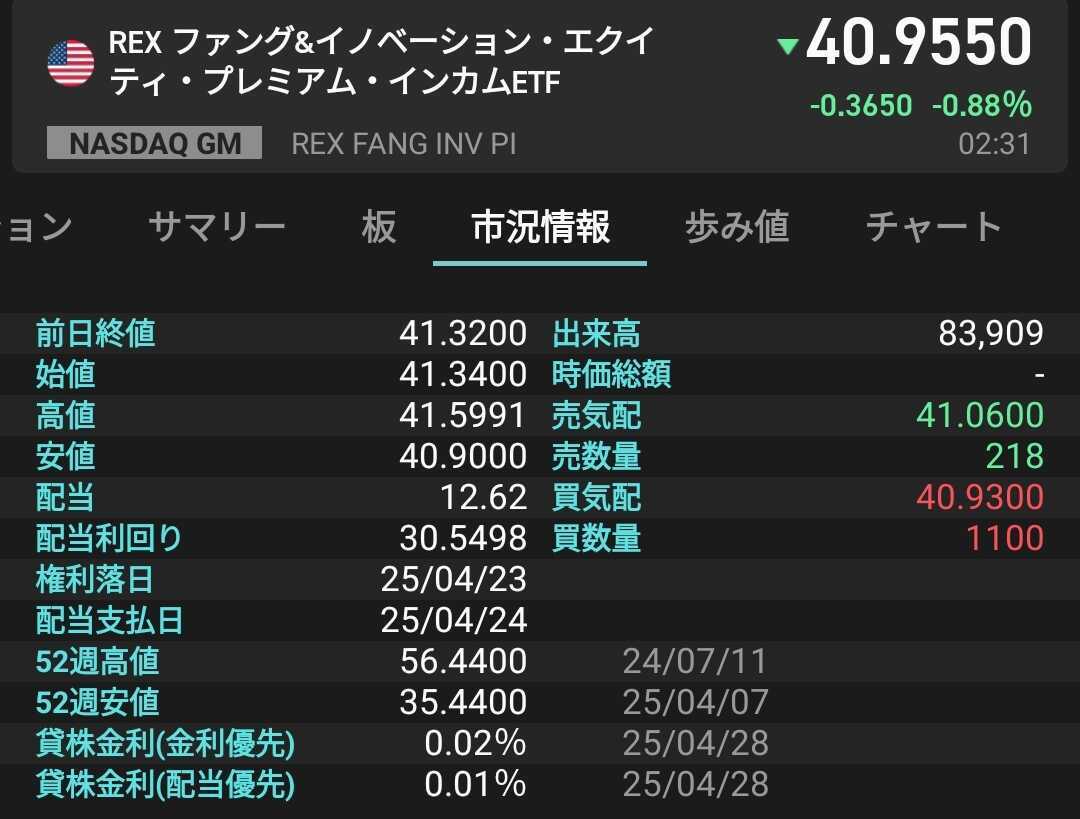Switch to the 板 tab

click(379, 227)
